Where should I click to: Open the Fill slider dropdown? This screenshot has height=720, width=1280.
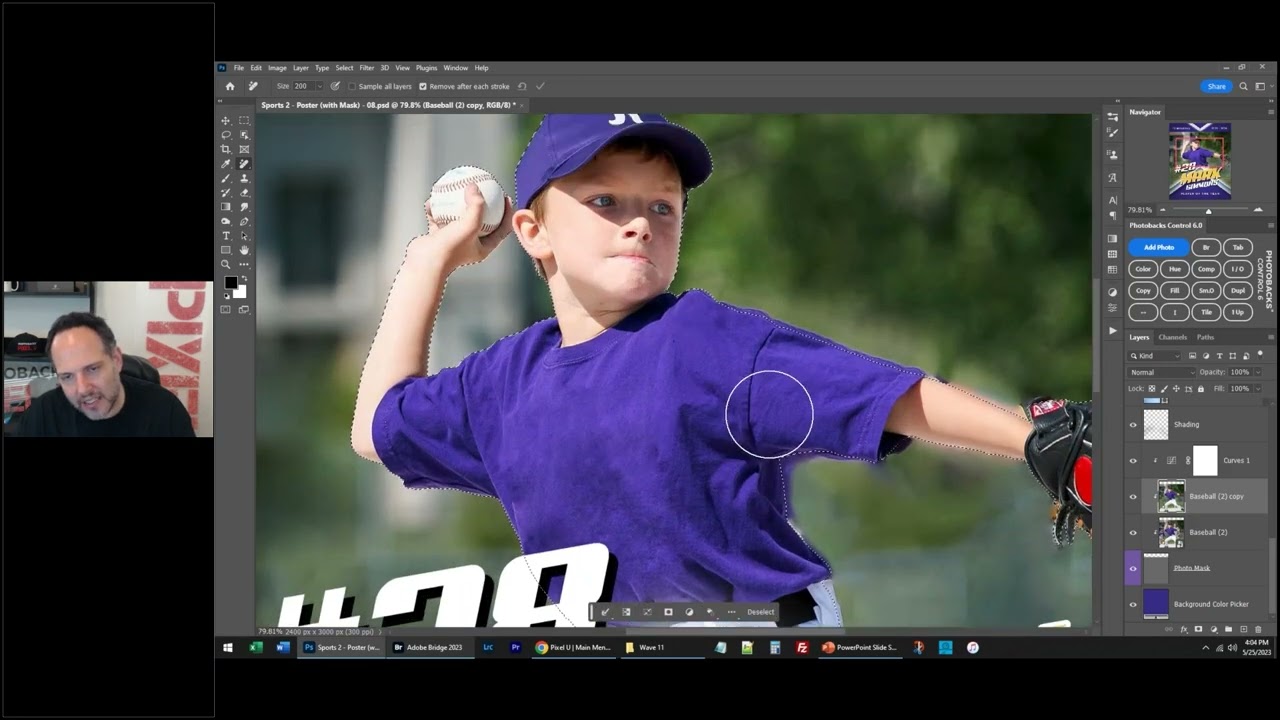tap(1256, 388)
